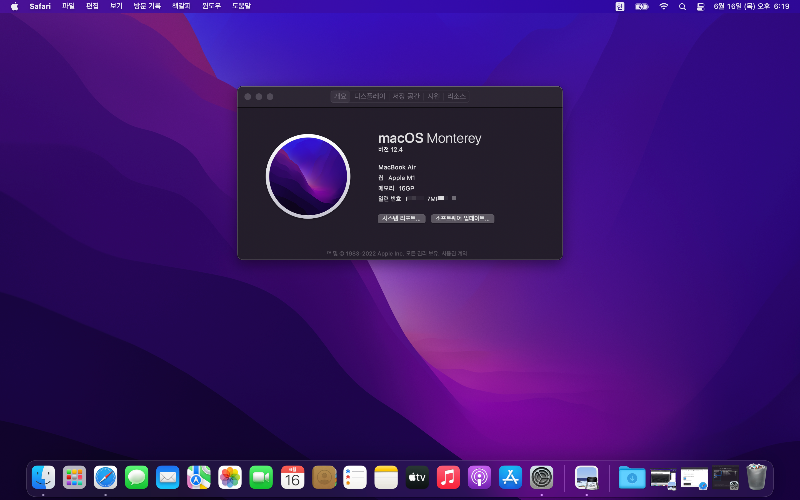Screen dimensions: 800x500
Task: Click the 'macOS Monterey' title text
Action: coord(430,138)
